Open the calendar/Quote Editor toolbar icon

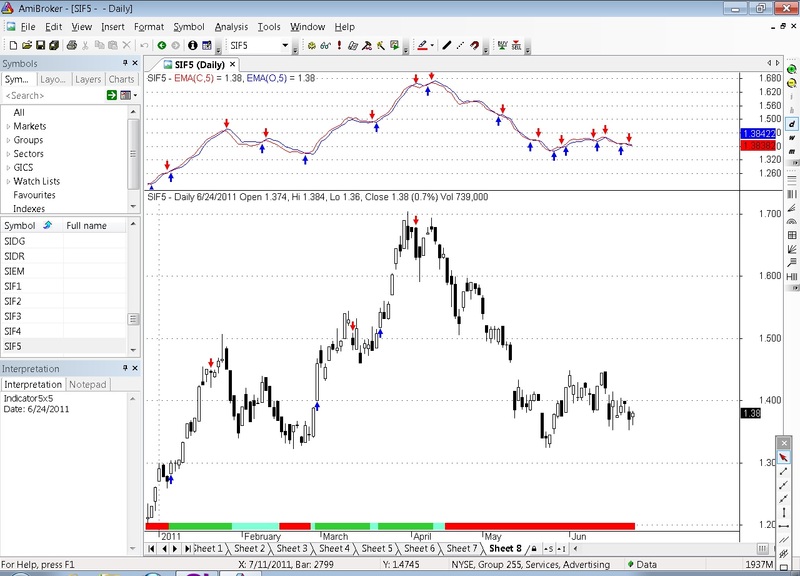tap(207, 45)
